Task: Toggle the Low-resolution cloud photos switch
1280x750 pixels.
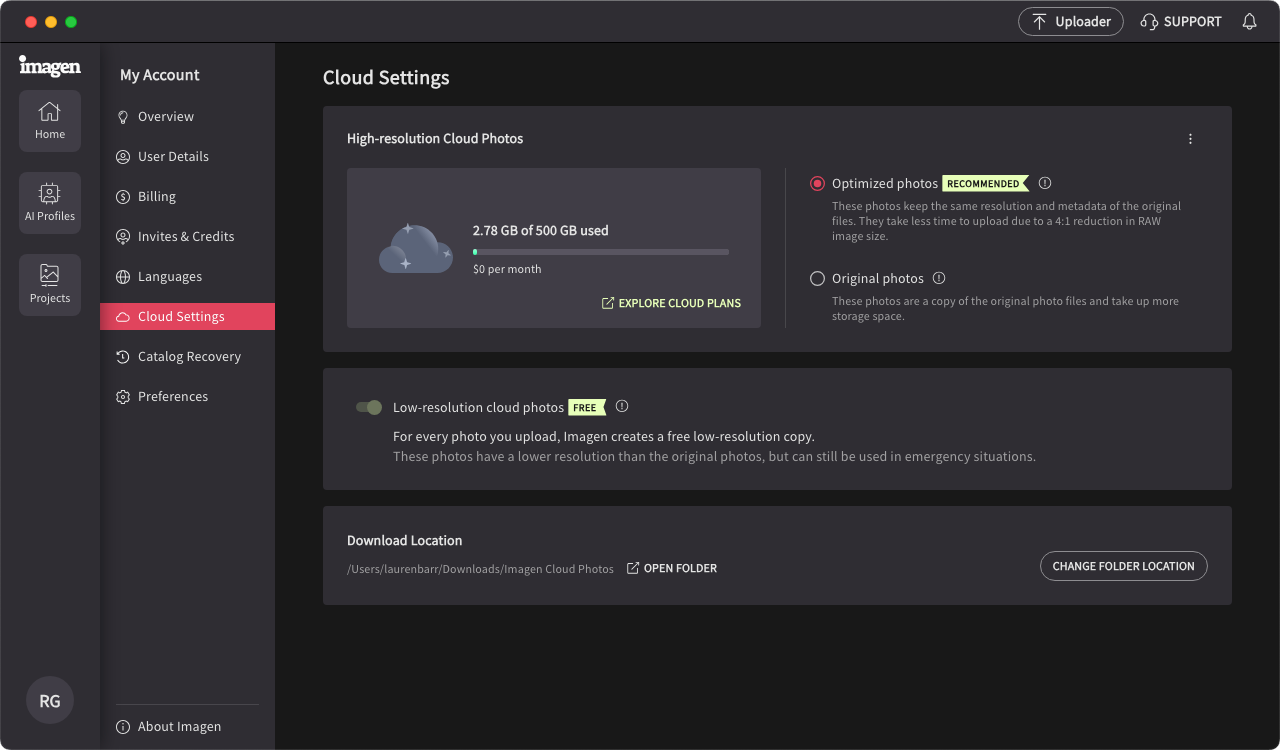Action: [369, 407]
